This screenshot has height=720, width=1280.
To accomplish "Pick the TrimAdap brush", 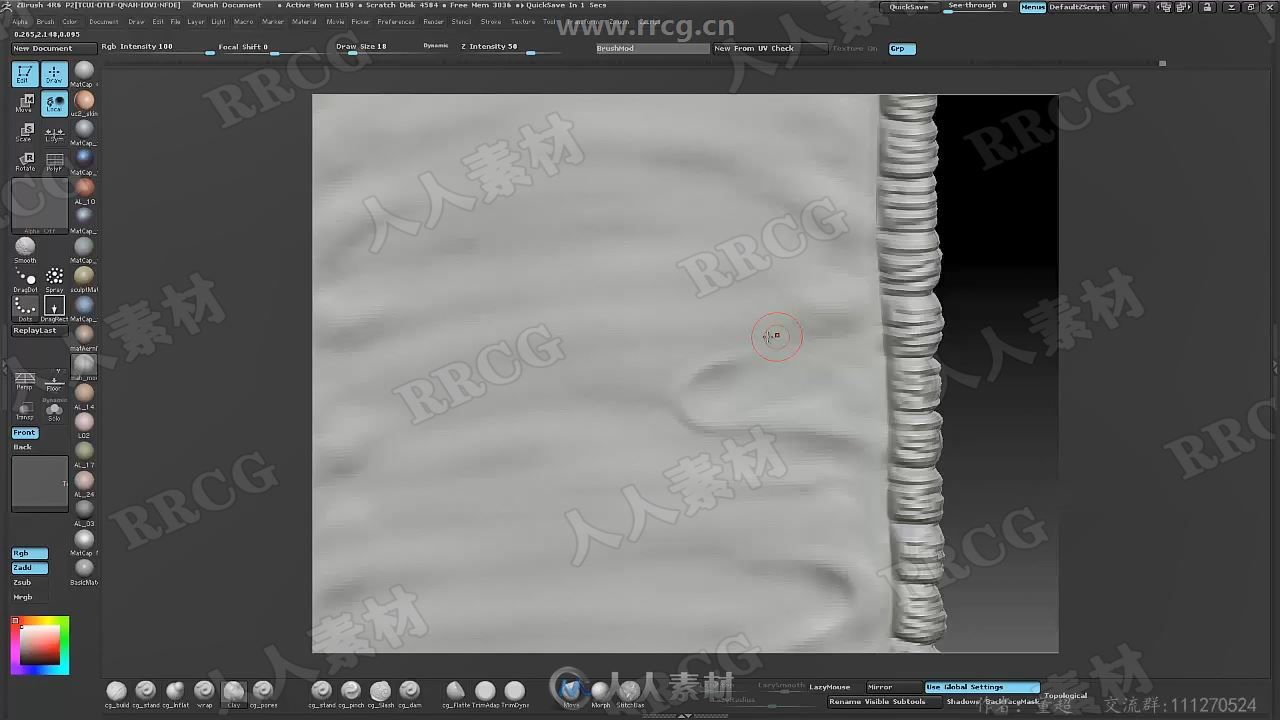I will pyautogui.click(x=485, y=694).
